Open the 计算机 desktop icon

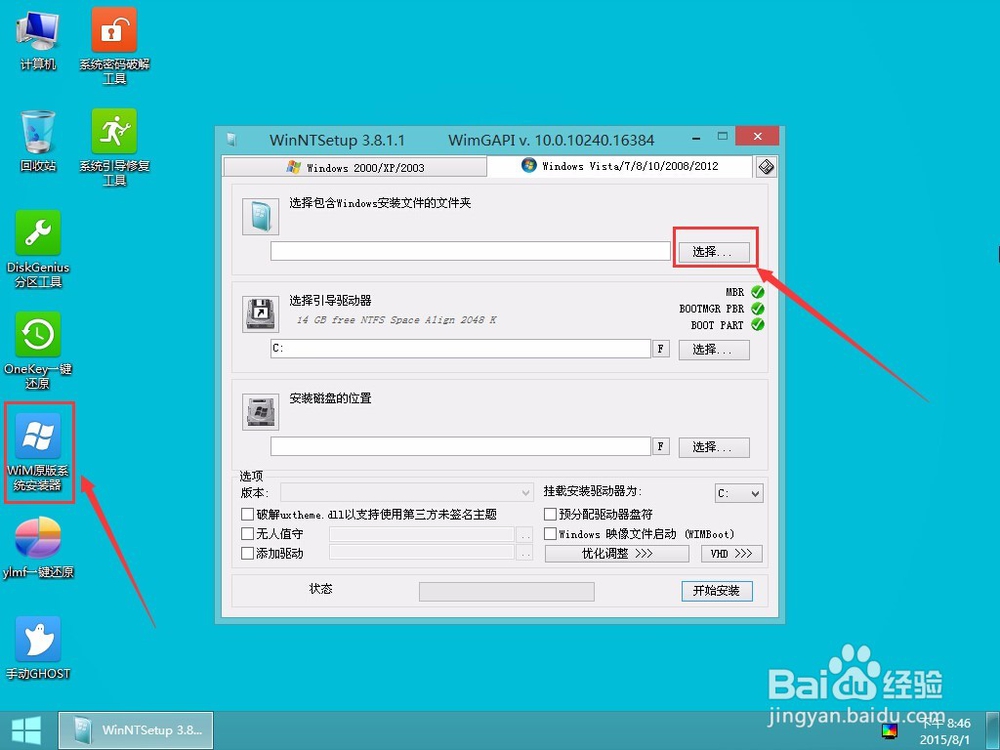click(38, 41)
